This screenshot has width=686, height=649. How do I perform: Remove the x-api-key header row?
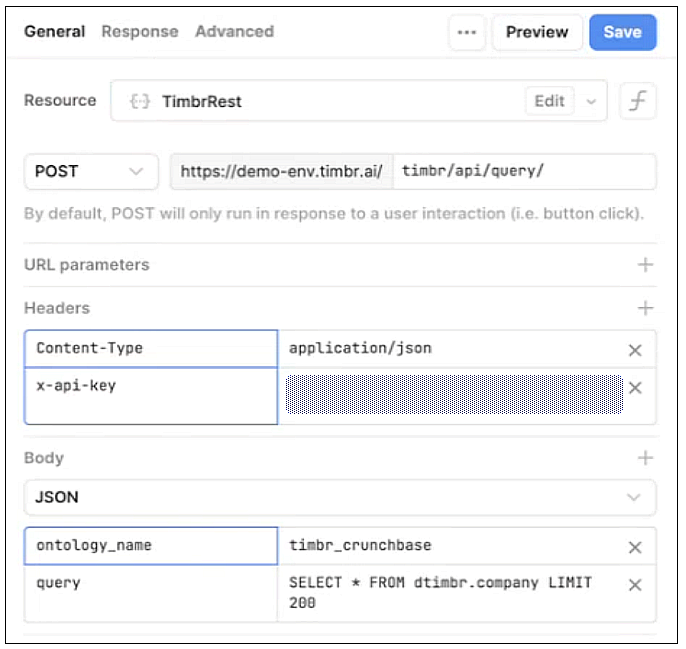click(635, 388)
